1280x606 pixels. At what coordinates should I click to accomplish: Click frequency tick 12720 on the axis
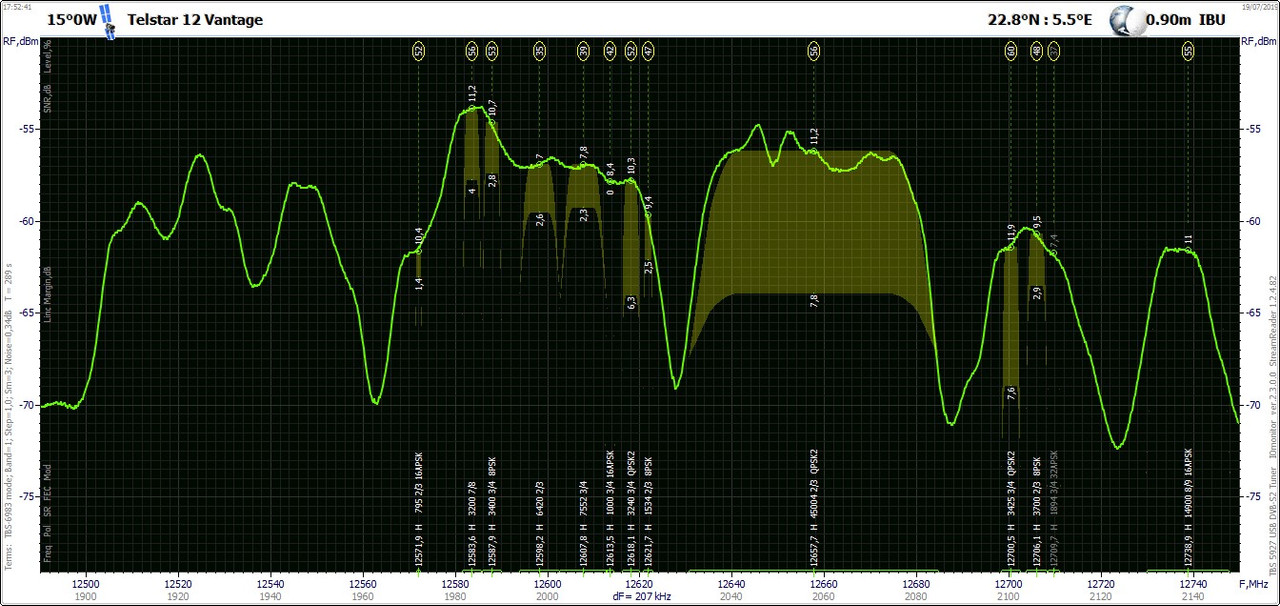[x=1101, y=582]
